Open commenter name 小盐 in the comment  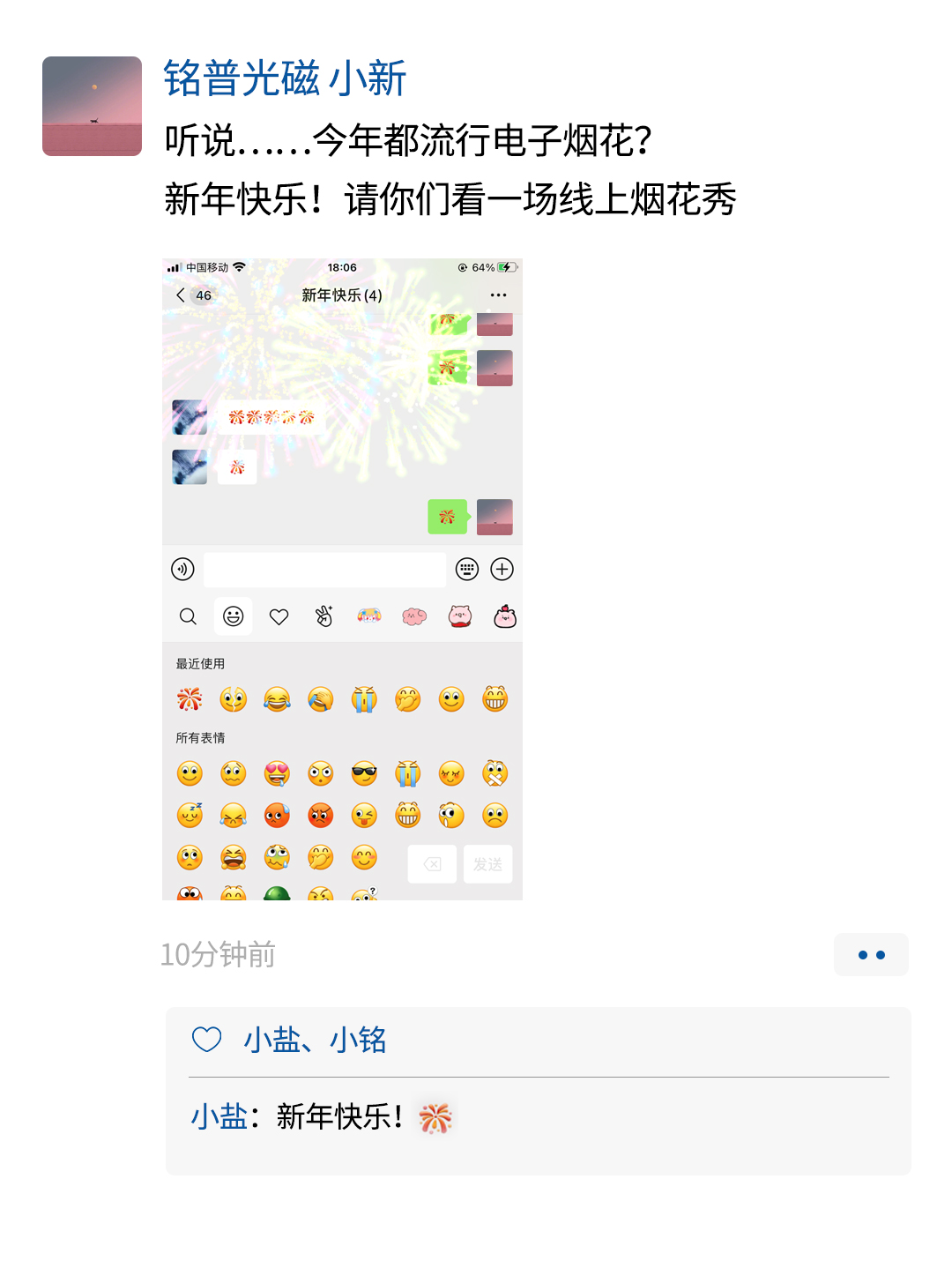point(219,1116)
